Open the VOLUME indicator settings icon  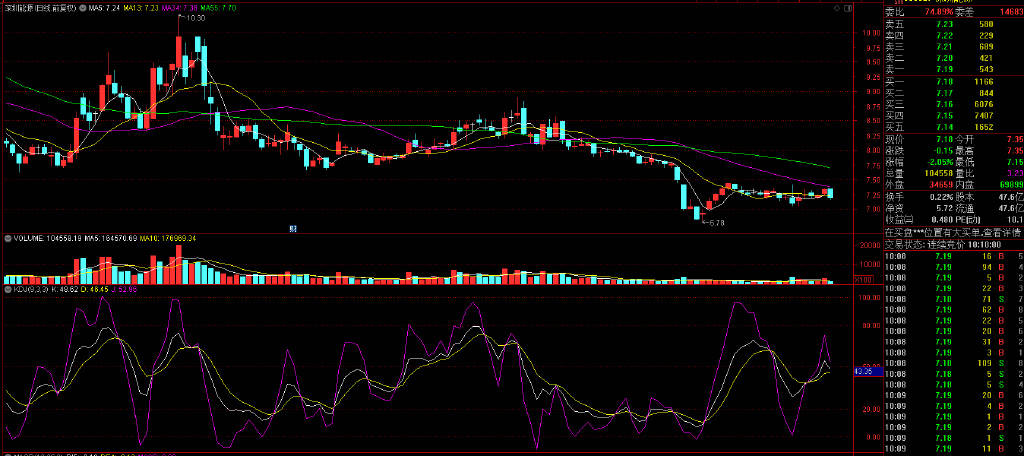pyautogui.click(x=7, y=238)
